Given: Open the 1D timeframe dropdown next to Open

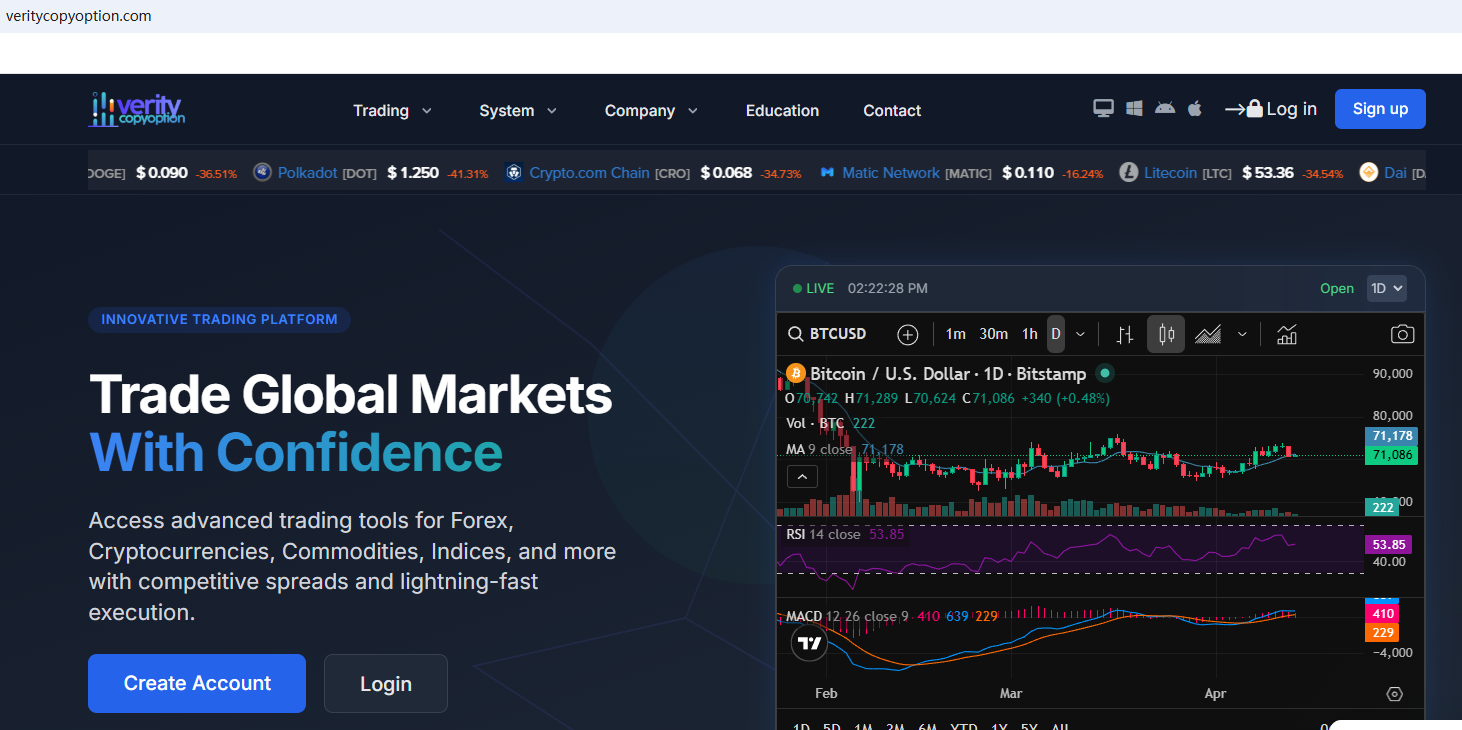Looking at the screenshot, I should (x=1387, y=288).
